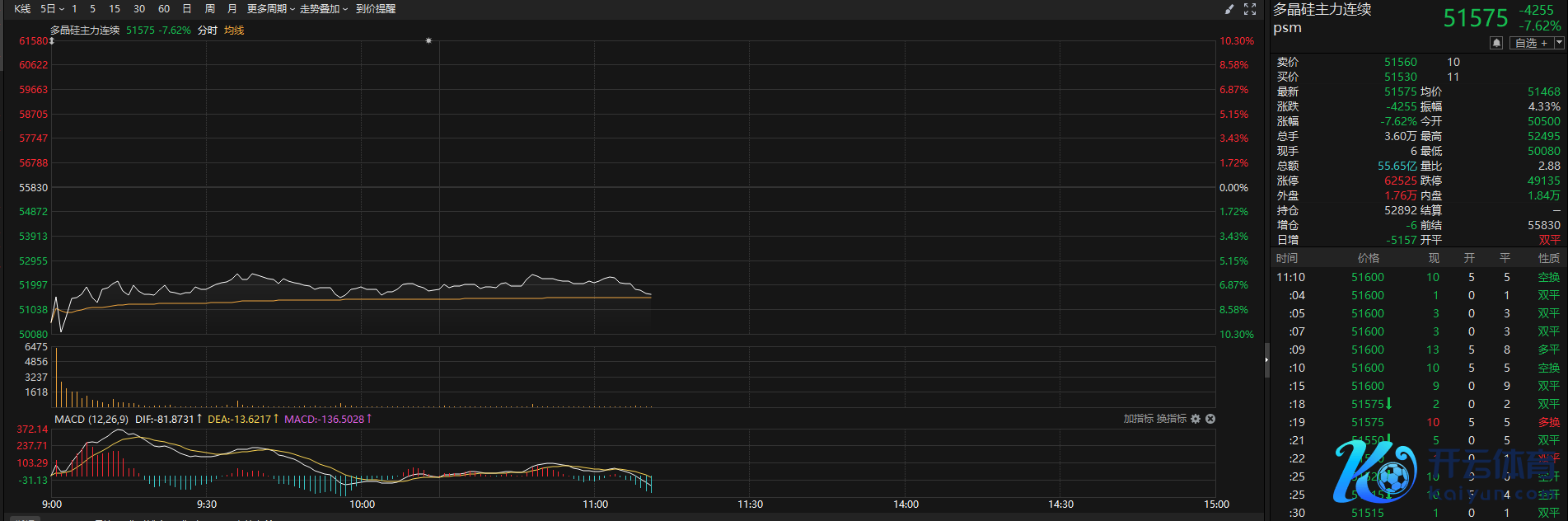Open the 5日 period dropdown
Screen dimensions: 1568x521
point(52,9)
